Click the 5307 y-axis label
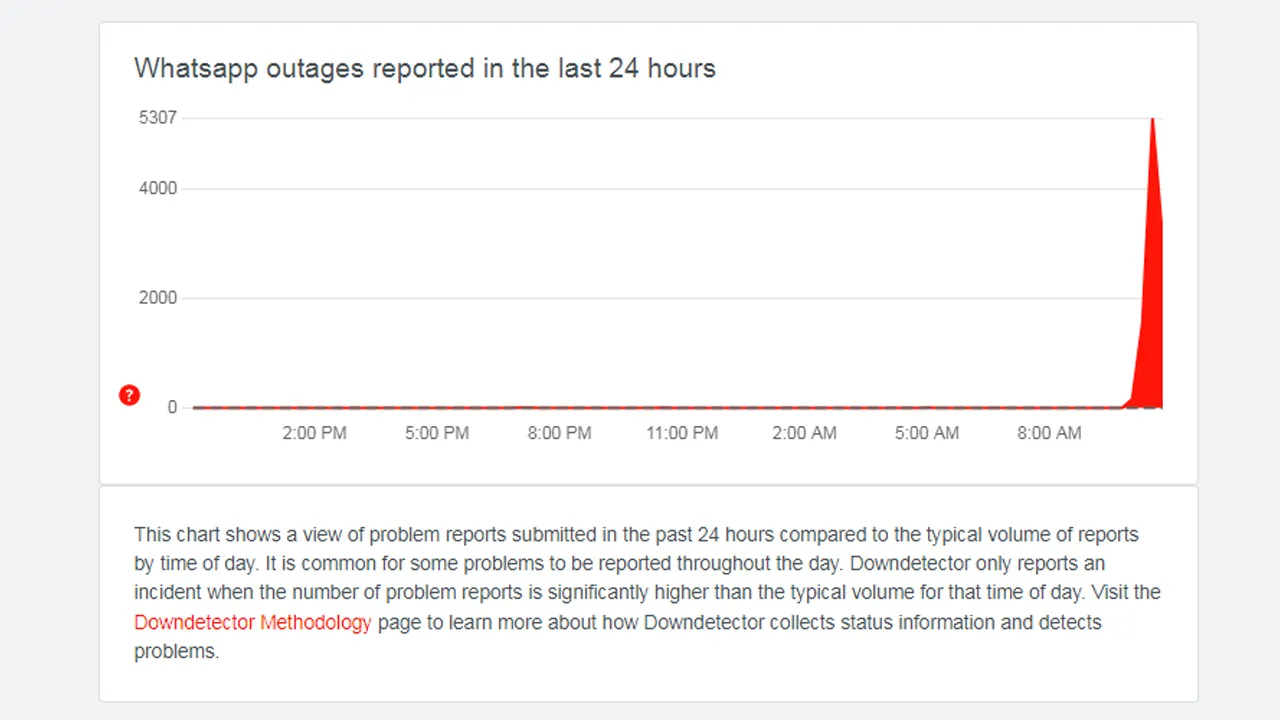The image size is (1280, 720). click(158, 117)
